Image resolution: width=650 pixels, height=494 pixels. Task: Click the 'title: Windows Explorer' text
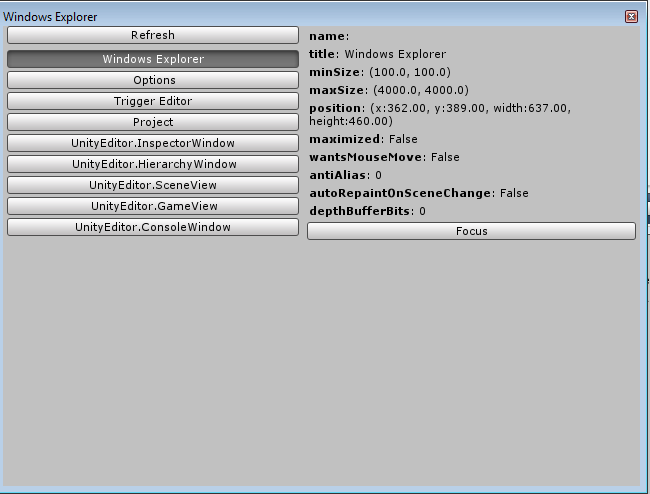click(377, 54)
